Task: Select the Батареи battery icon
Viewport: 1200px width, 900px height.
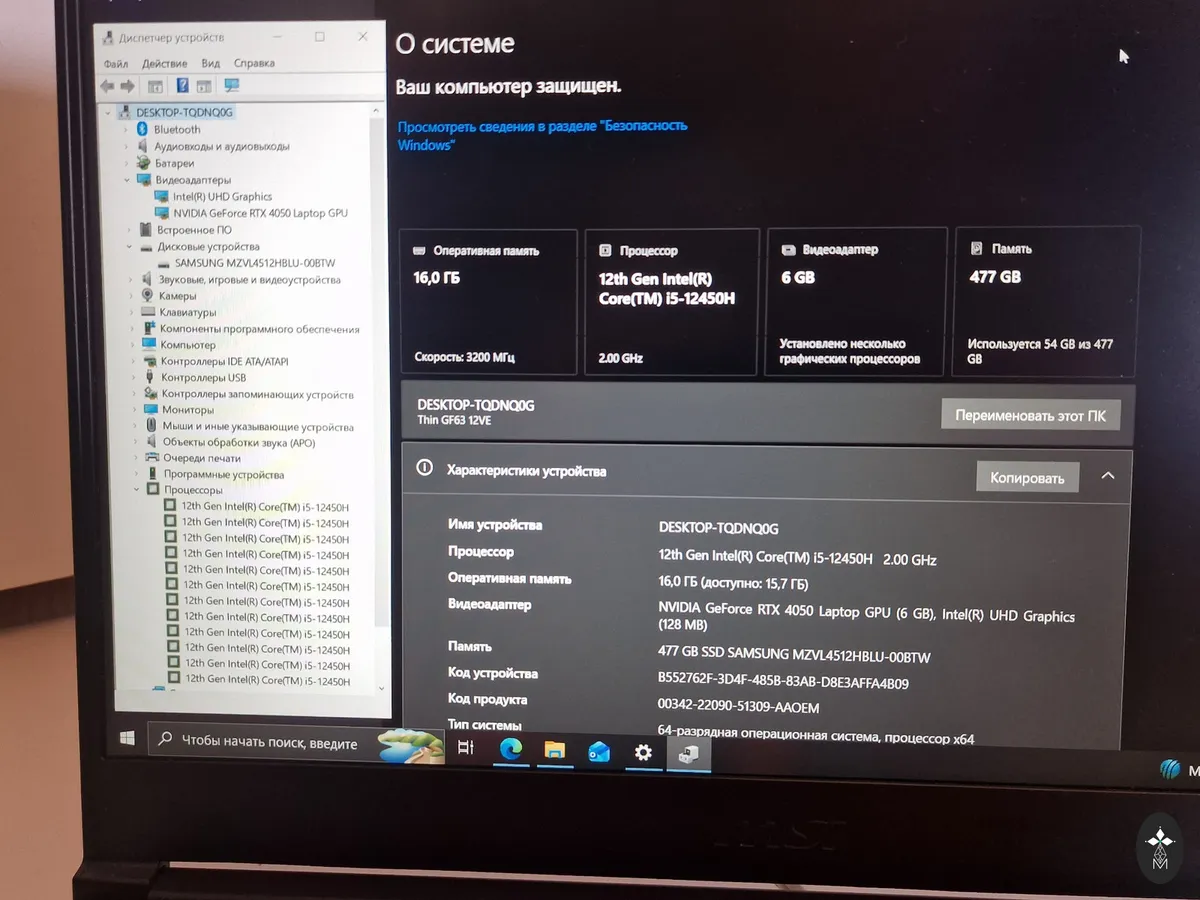Action: 144,163
